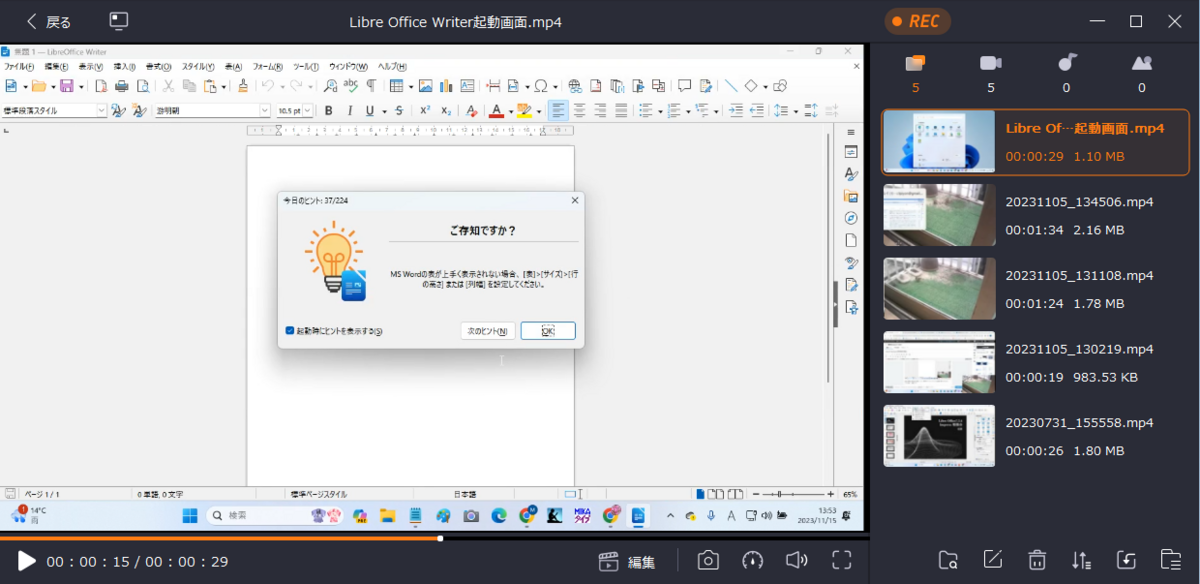Click the file name 20231105_130219.mp4
The image size is (1200, 584).
(1079, 349)
